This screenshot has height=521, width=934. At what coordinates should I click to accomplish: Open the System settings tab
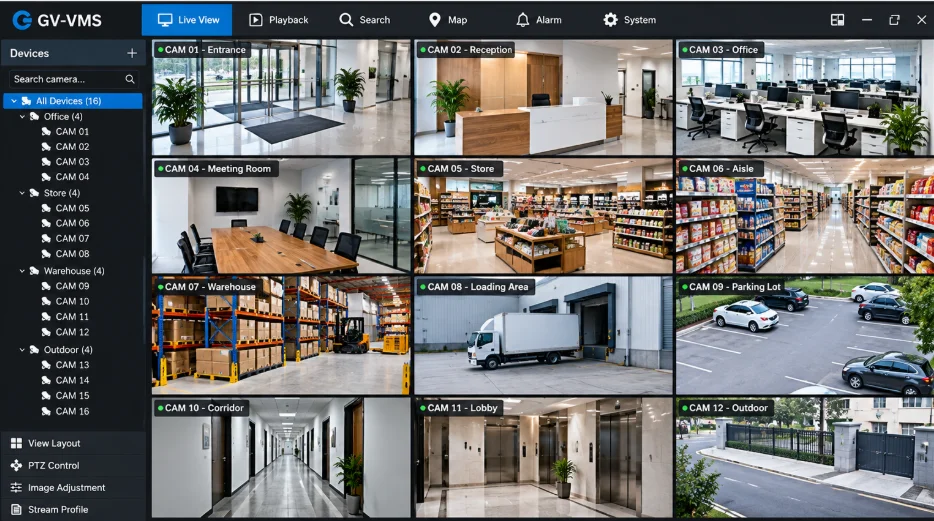click(630, 20)
